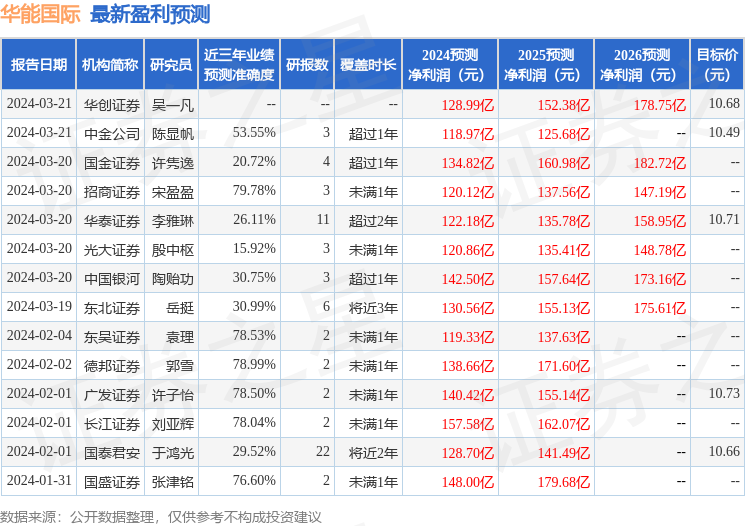Select the 近三年业绩预测准确度 column header
Viewport: 745px width, 526px height.
click(x=239, y=64)
